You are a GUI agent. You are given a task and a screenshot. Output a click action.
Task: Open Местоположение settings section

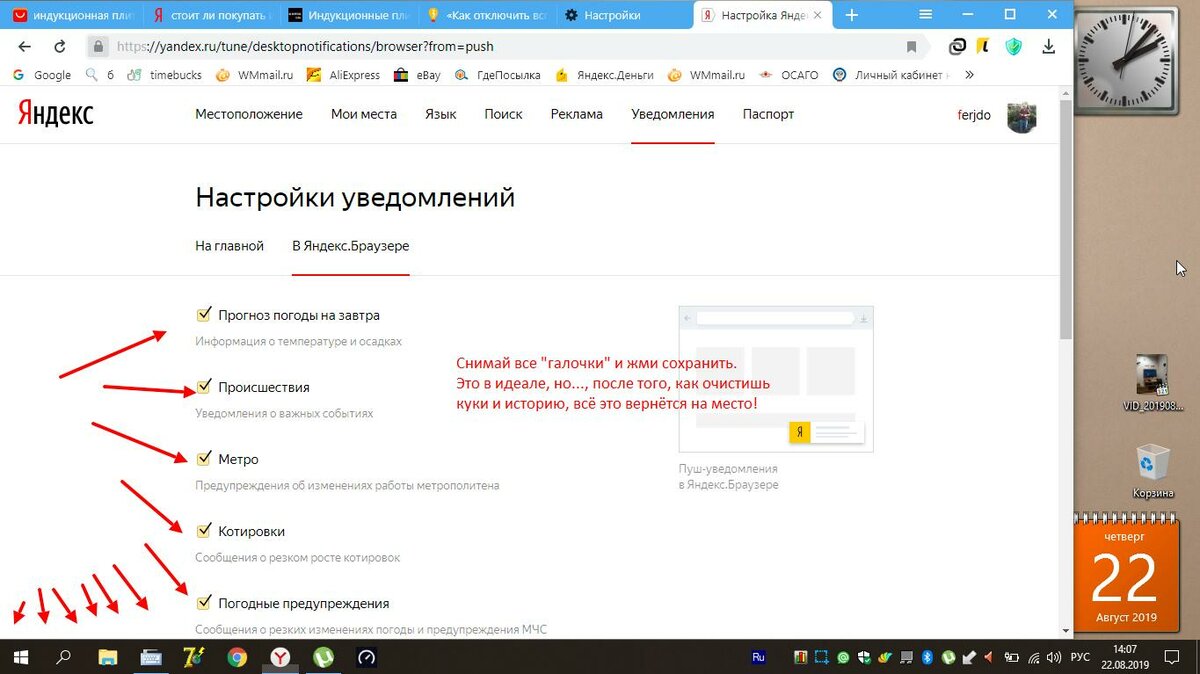pyautogui.click(x=249, y=114)
